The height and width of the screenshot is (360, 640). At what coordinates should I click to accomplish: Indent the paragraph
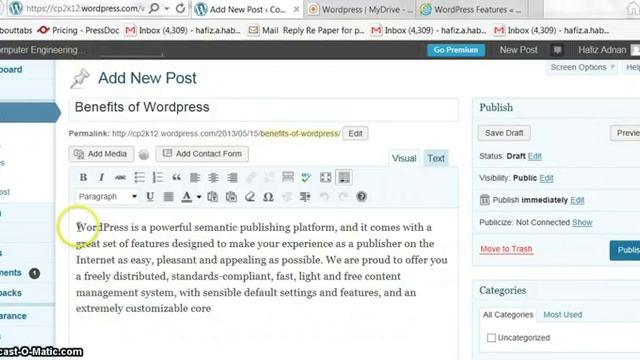[305, 197]
